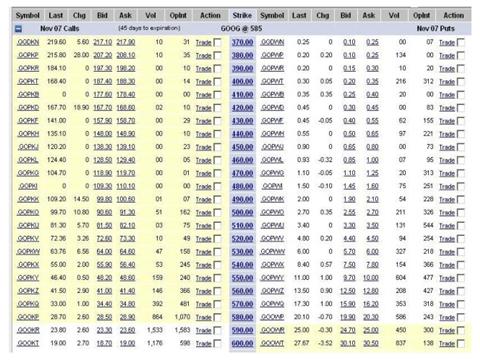Click the call ask price 41.40
The image size is (480, 360).
pos(127,291)
